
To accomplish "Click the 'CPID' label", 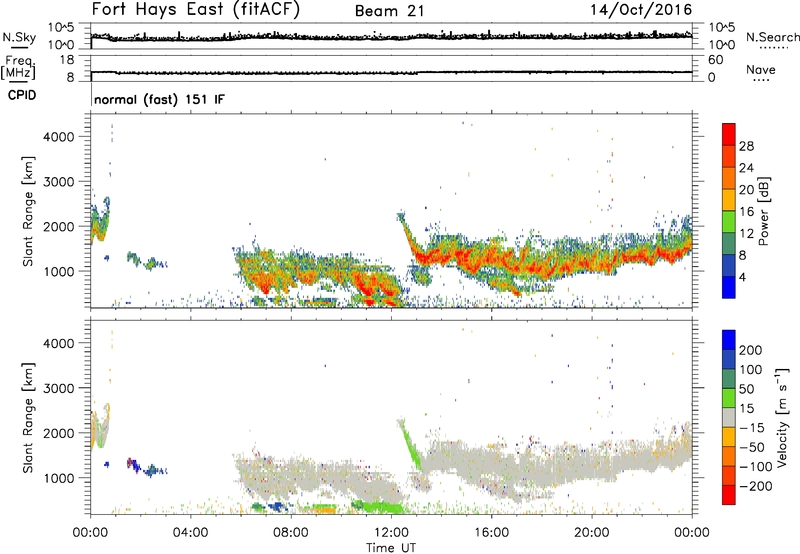I will 22,95.
